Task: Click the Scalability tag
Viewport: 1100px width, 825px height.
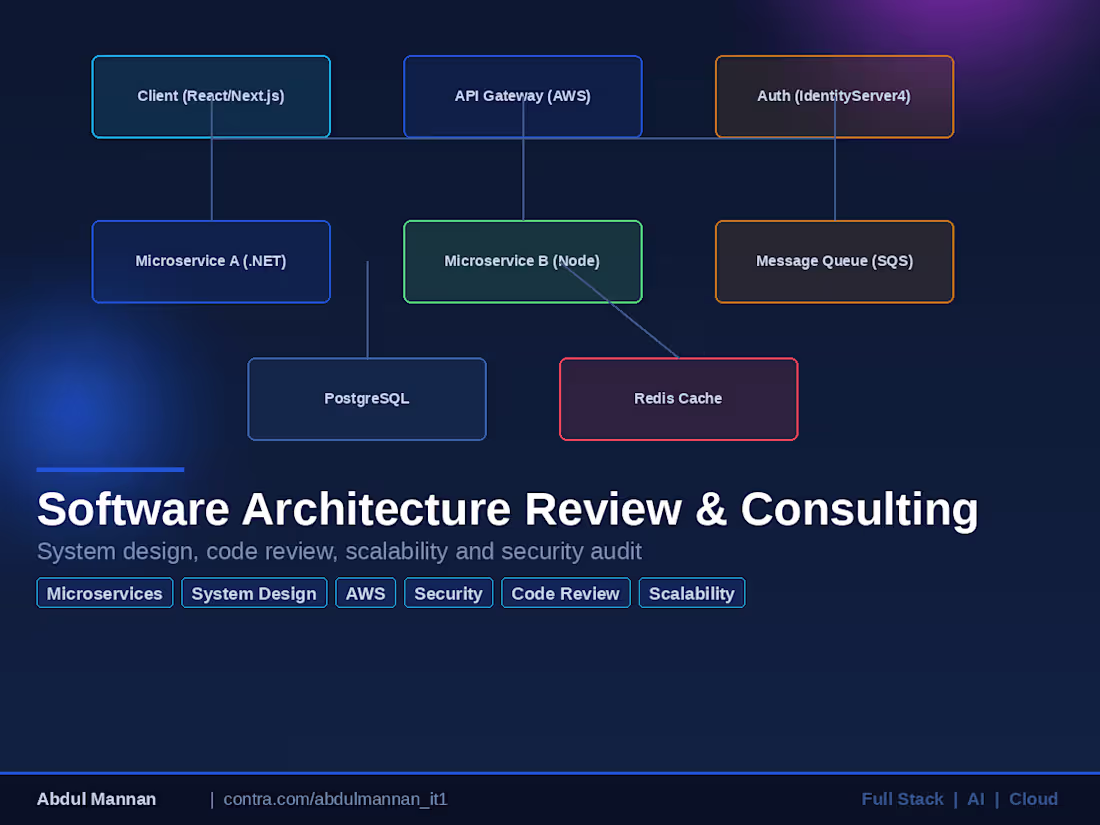Action: click(x=692, y=593)
